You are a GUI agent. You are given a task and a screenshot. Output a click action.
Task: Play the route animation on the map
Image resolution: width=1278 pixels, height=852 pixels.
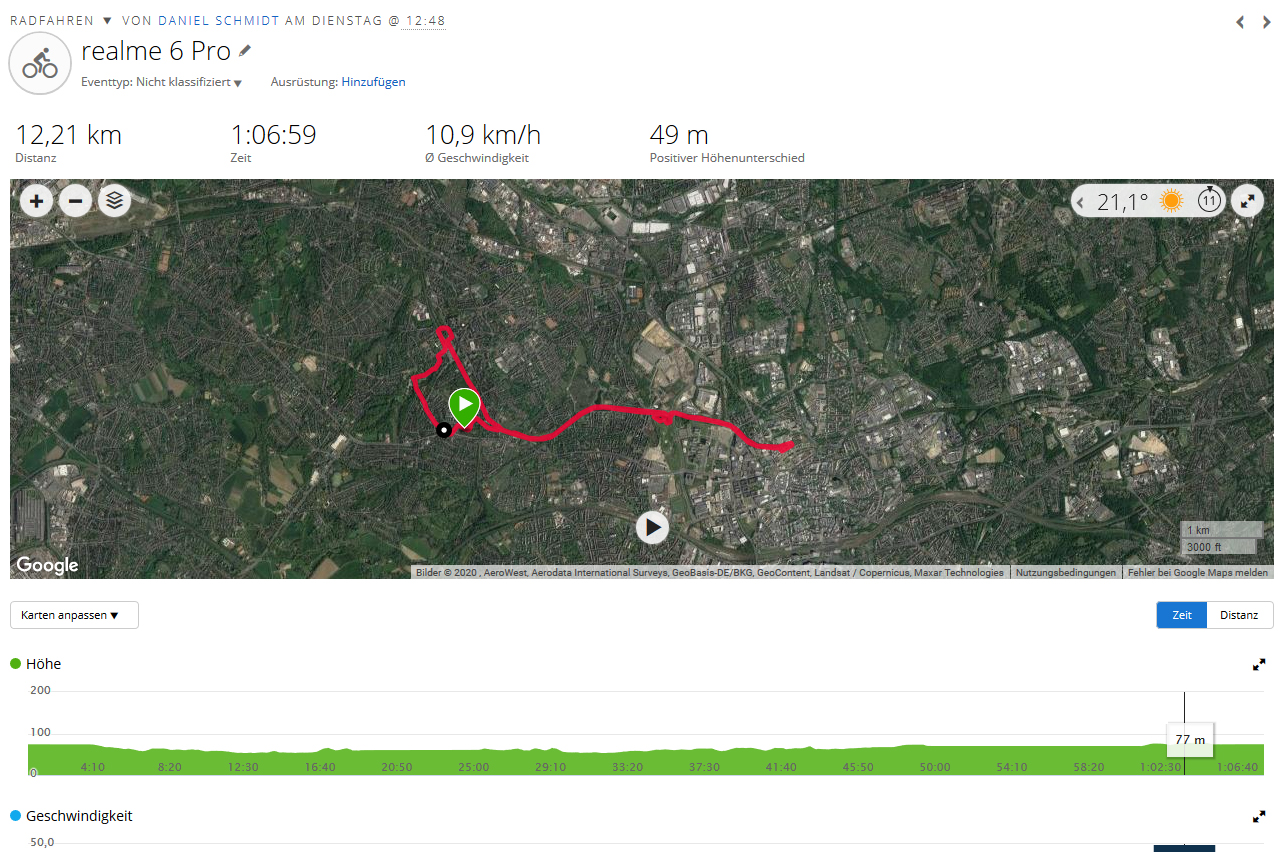click(x=652, y=527)
